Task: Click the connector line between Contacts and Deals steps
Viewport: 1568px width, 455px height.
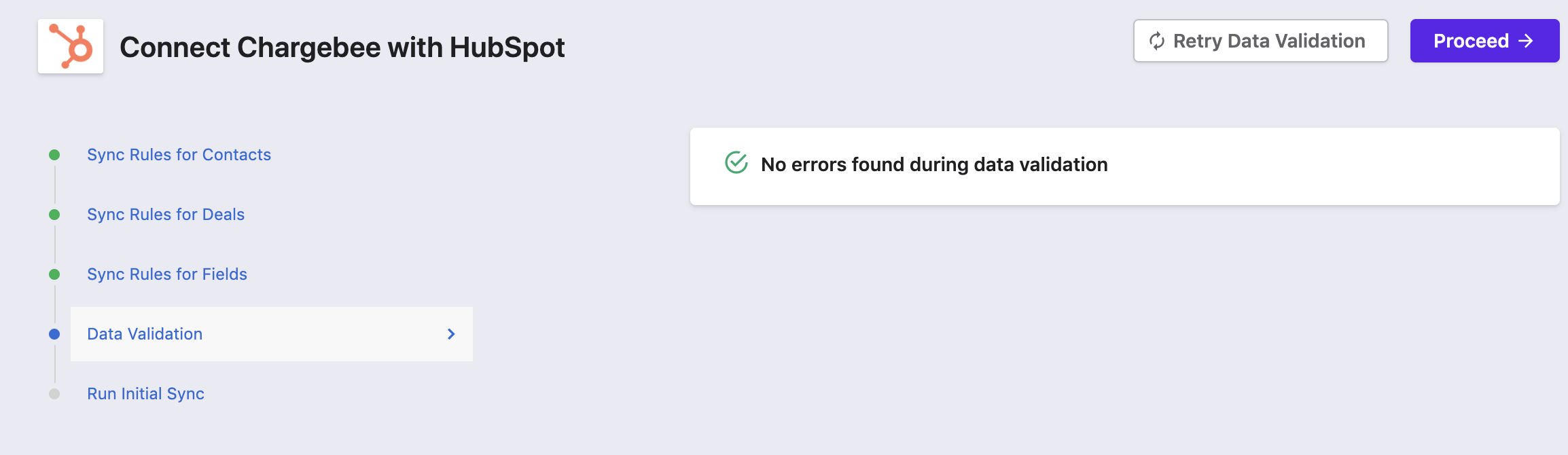Action: 55,185
